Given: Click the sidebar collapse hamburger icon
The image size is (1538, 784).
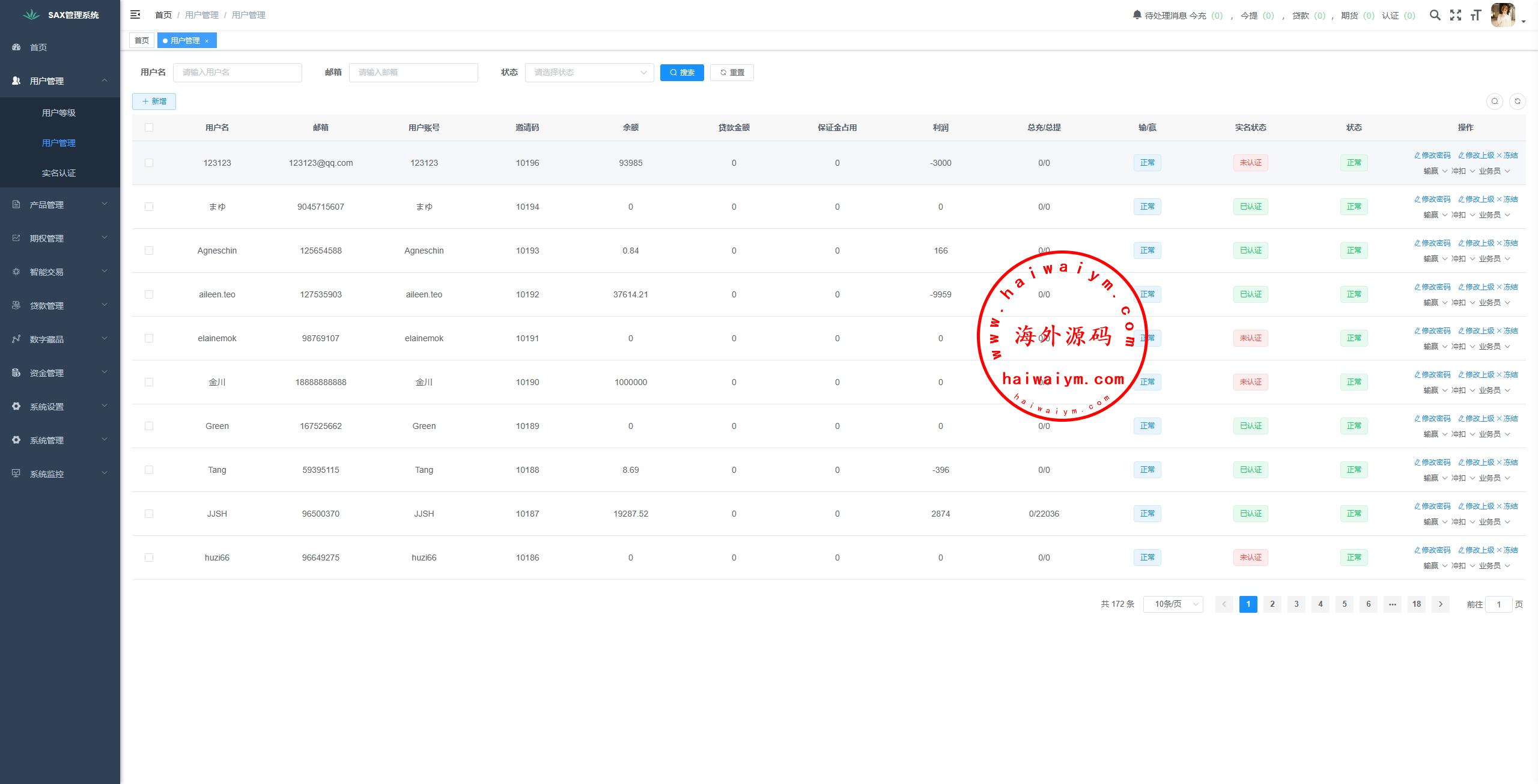Looking at the screenshot, I should pos(135,14).
